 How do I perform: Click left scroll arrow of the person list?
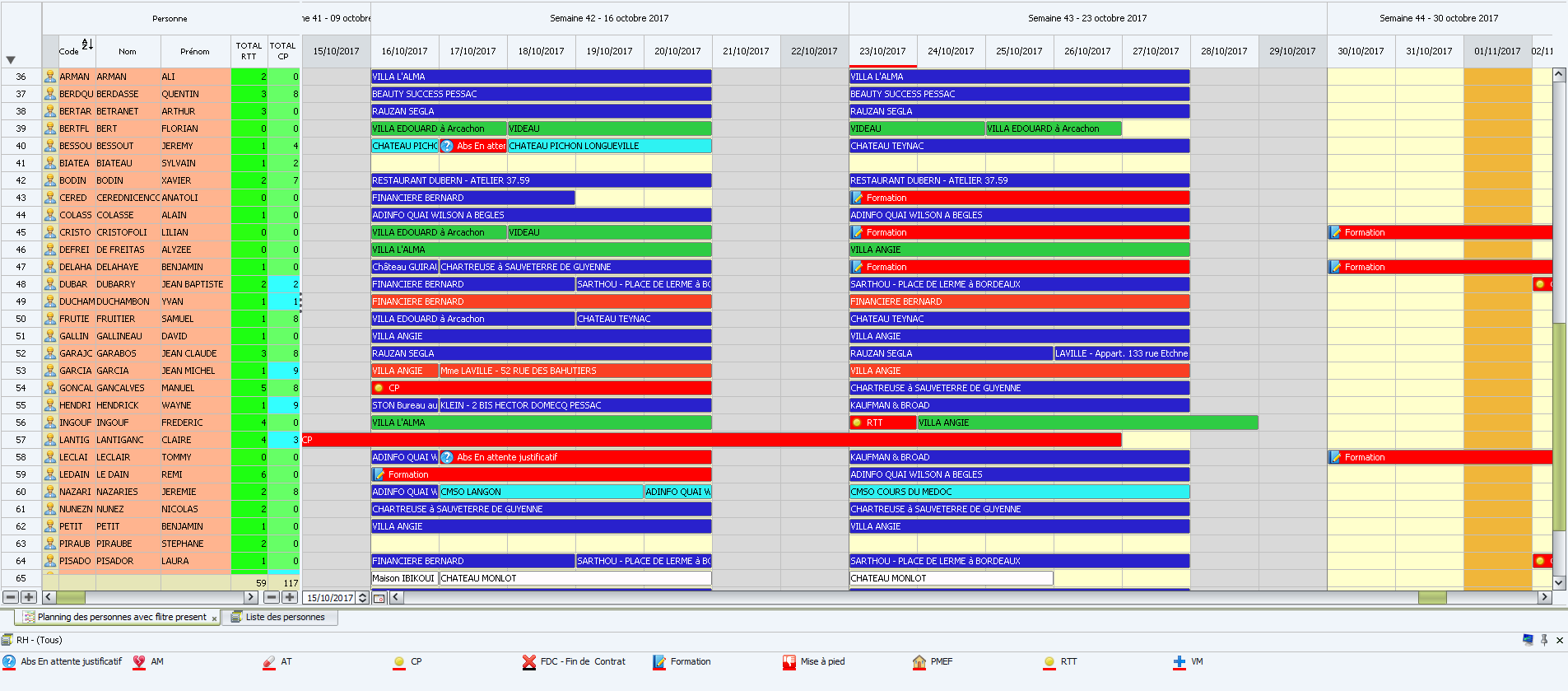[x=49, y=597]
